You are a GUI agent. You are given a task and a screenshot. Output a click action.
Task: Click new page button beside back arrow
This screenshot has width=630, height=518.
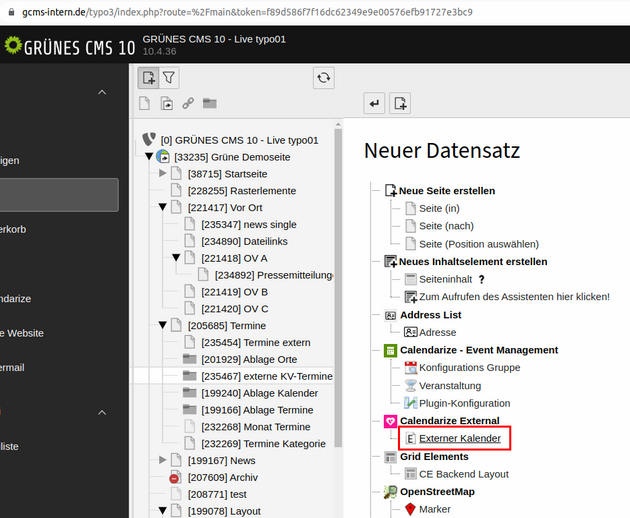click(400, 103)
